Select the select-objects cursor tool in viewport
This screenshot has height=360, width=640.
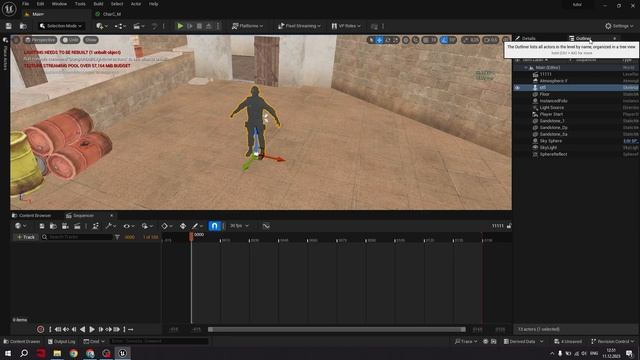371,40
